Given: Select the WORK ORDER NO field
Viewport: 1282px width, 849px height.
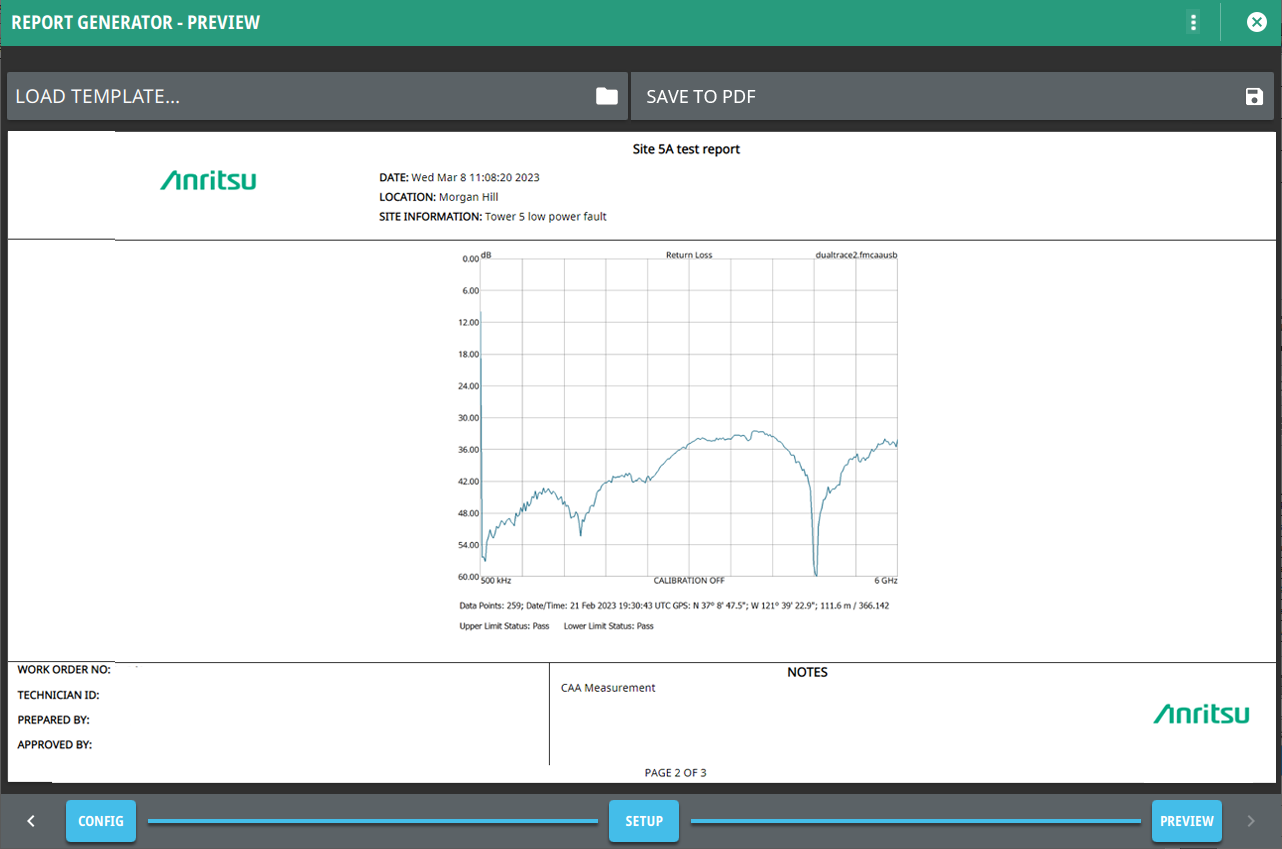Looking at the screenshot, I should pos(64,670).
